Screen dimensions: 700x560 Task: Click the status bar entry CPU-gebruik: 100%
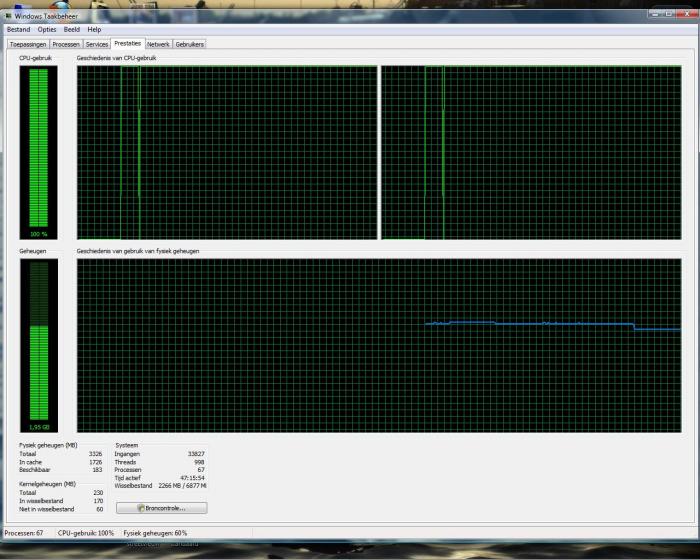click(86, 533)
